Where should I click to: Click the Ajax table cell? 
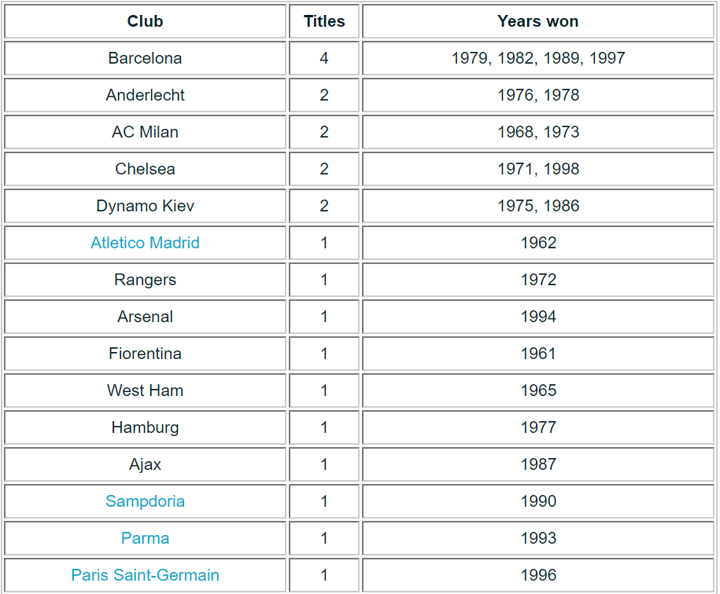coord(145,464)
